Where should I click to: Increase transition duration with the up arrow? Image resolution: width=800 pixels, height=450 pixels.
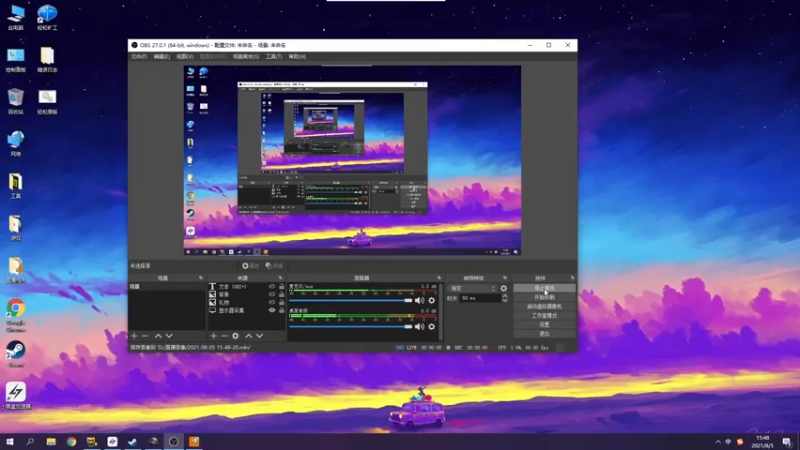[x=505, y=296]
